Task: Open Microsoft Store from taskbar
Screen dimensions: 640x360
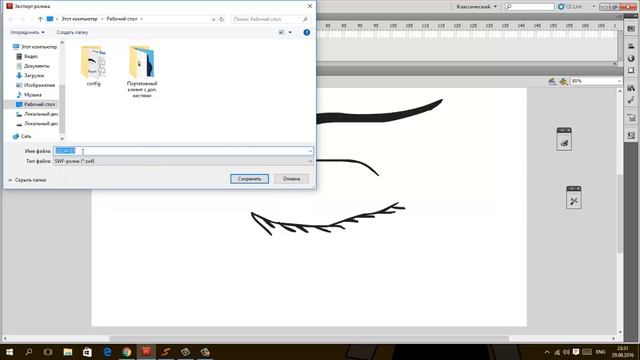Action: coord(87,352)
